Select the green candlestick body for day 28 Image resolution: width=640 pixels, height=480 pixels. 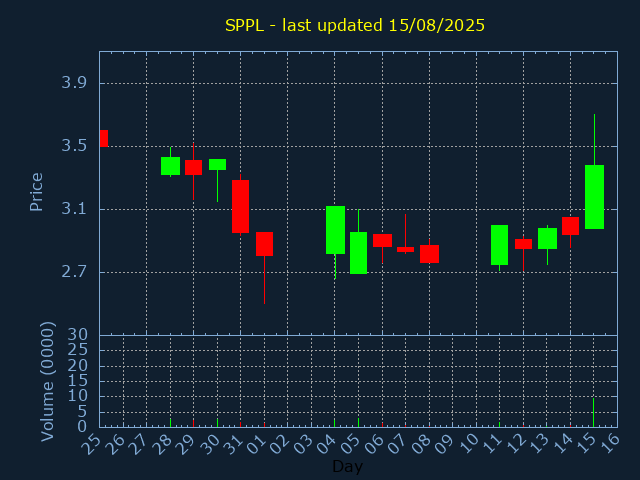pos(171,166)
